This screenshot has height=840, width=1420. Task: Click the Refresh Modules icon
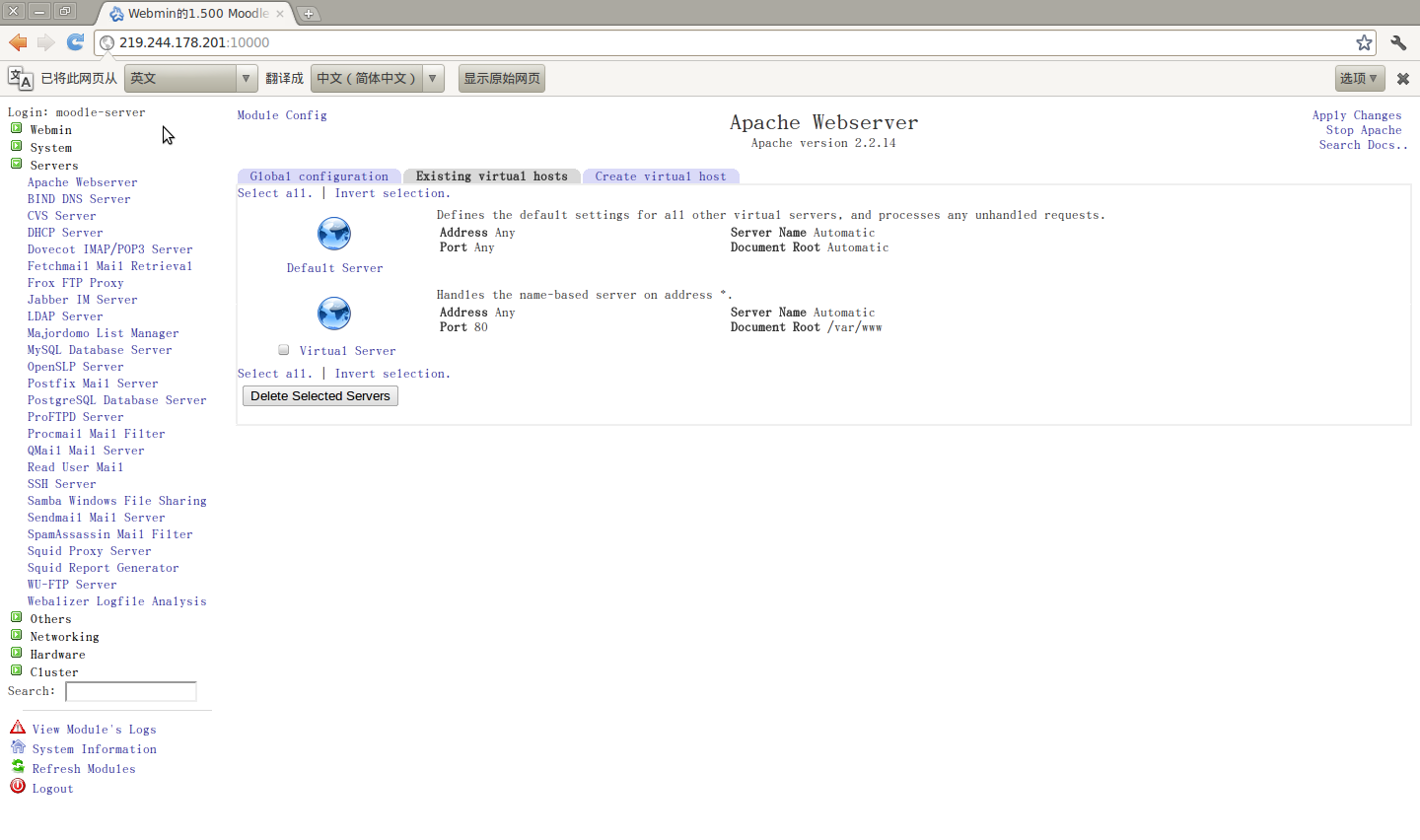pos(18,767)
